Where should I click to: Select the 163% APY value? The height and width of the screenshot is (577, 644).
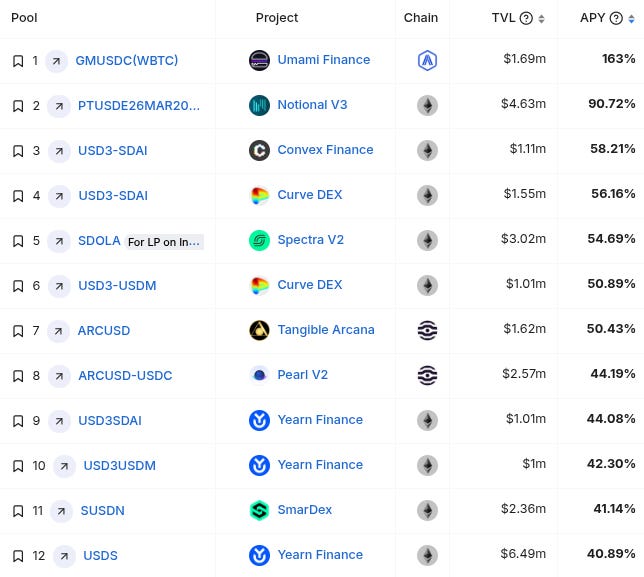click(619, 59)
